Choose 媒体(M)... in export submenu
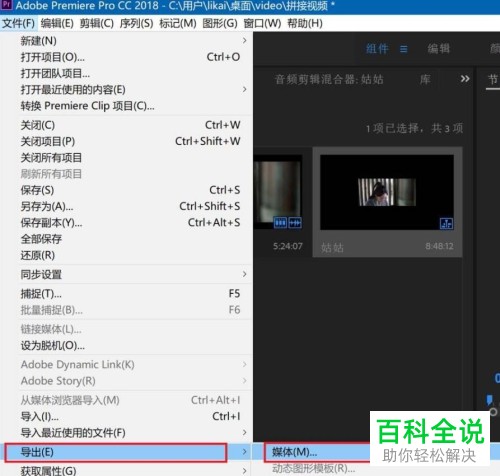 coord(294,452)
